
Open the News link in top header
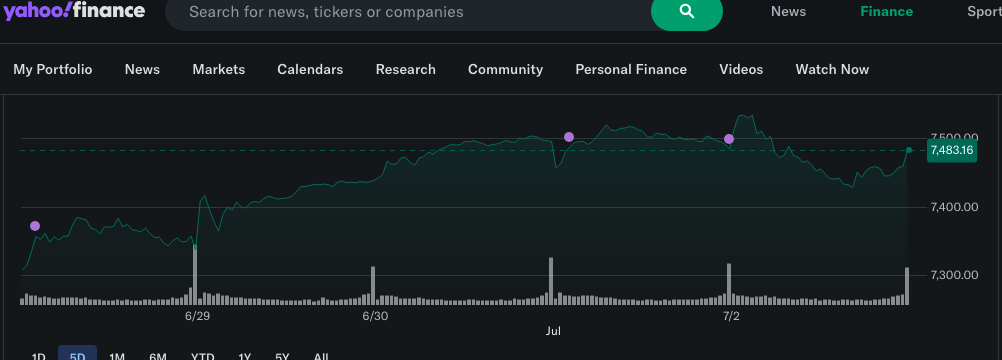(788, 12)
